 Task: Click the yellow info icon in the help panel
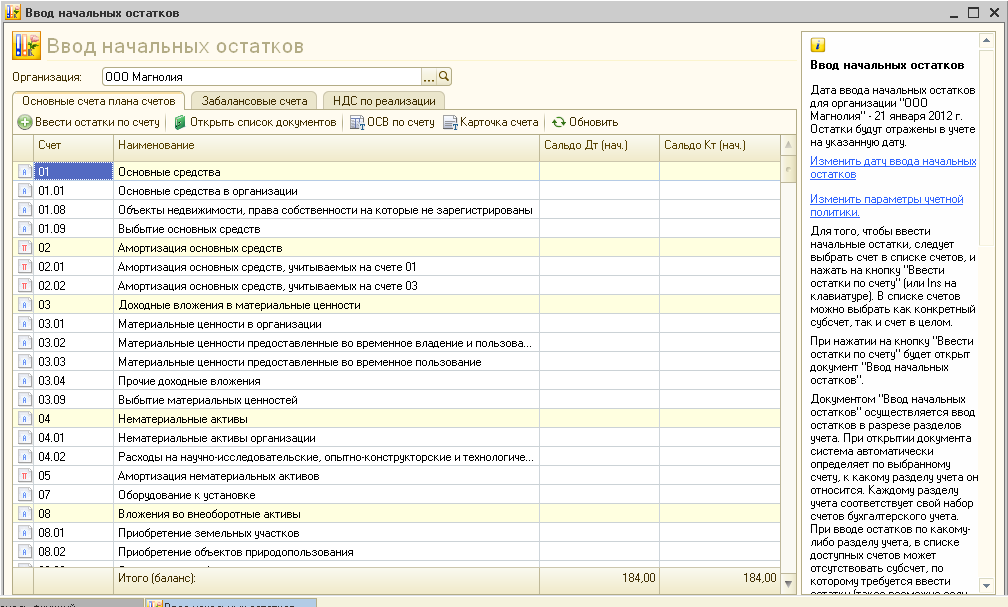tap(818, 44)
